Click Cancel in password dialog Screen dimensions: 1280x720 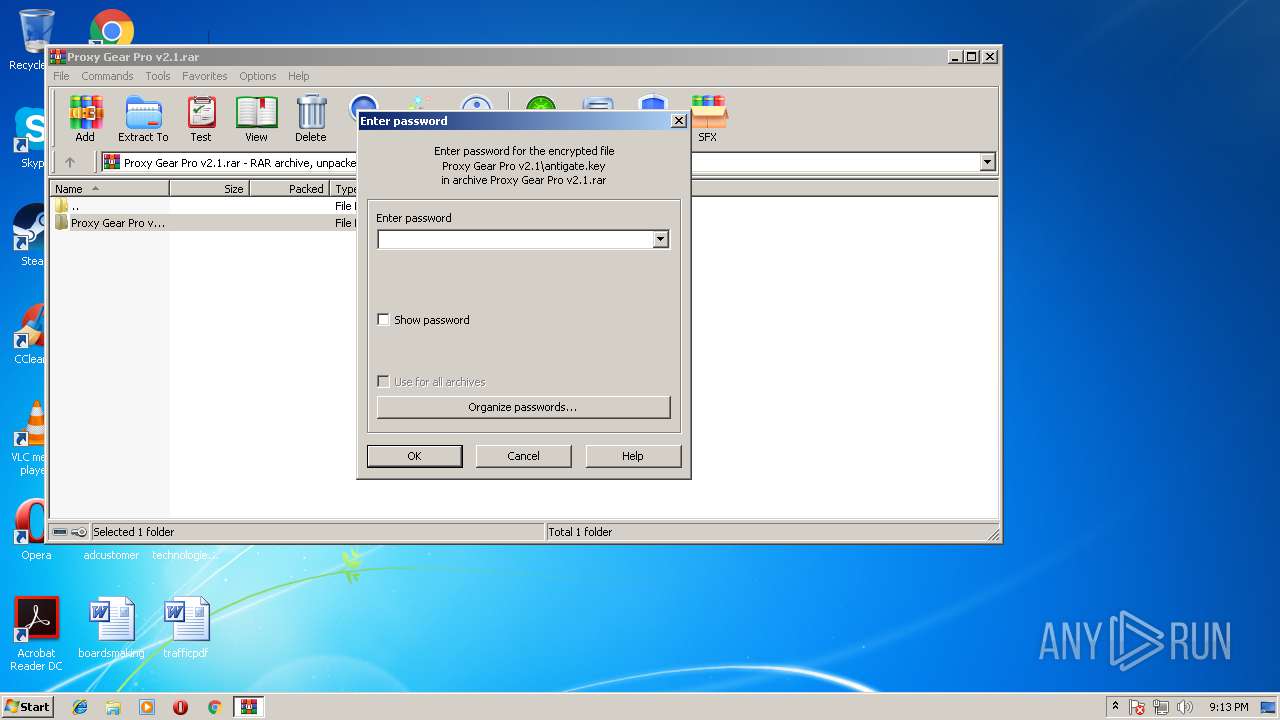click(x=523, y=456)
